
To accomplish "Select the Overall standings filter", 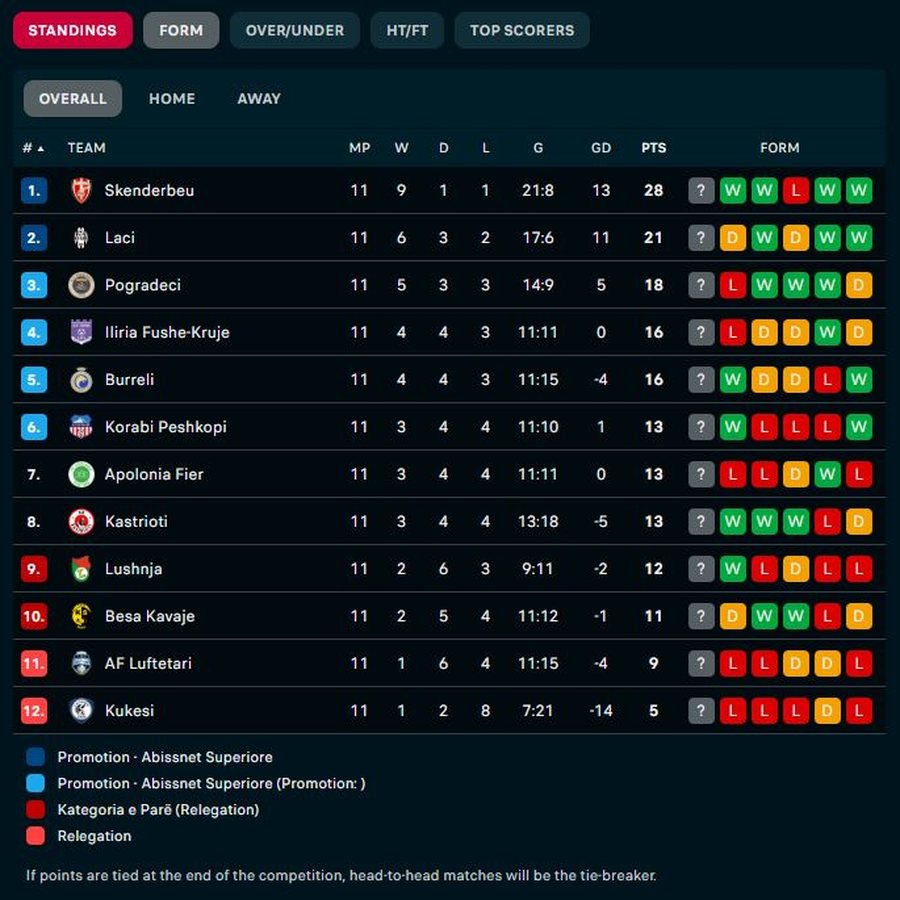I will tap(73, 99).
